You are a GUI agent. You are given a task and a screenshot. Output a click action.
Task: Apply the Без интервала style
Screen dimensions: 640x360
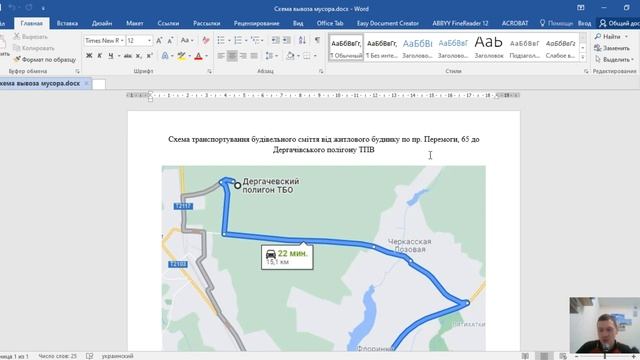pos(382,48)
